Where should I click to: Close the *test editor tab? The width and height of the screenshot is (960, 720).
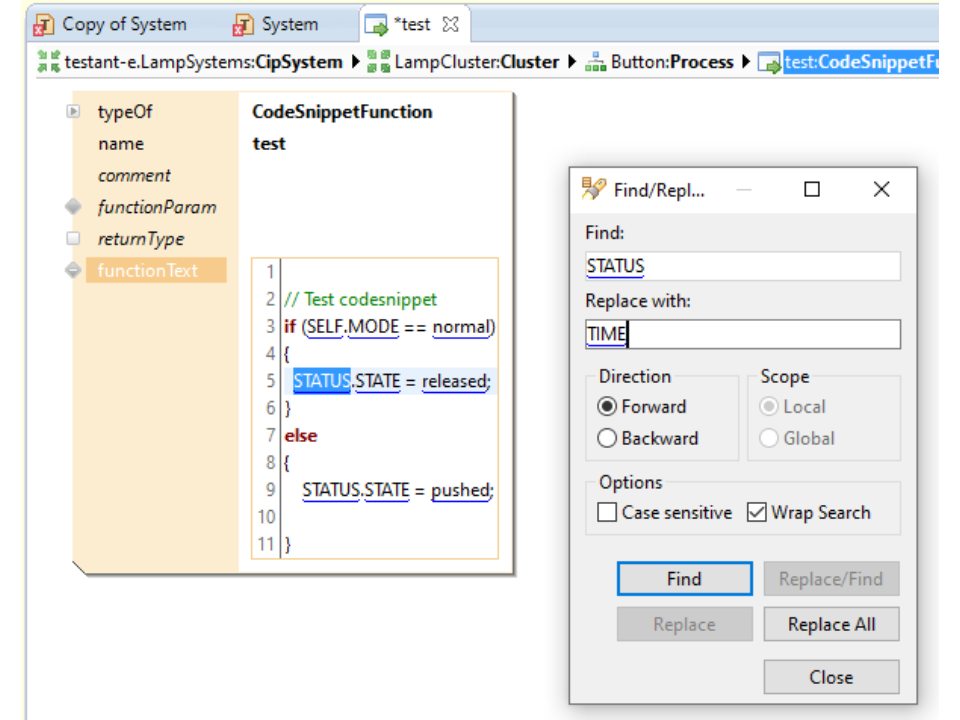[x=450, y=24]
